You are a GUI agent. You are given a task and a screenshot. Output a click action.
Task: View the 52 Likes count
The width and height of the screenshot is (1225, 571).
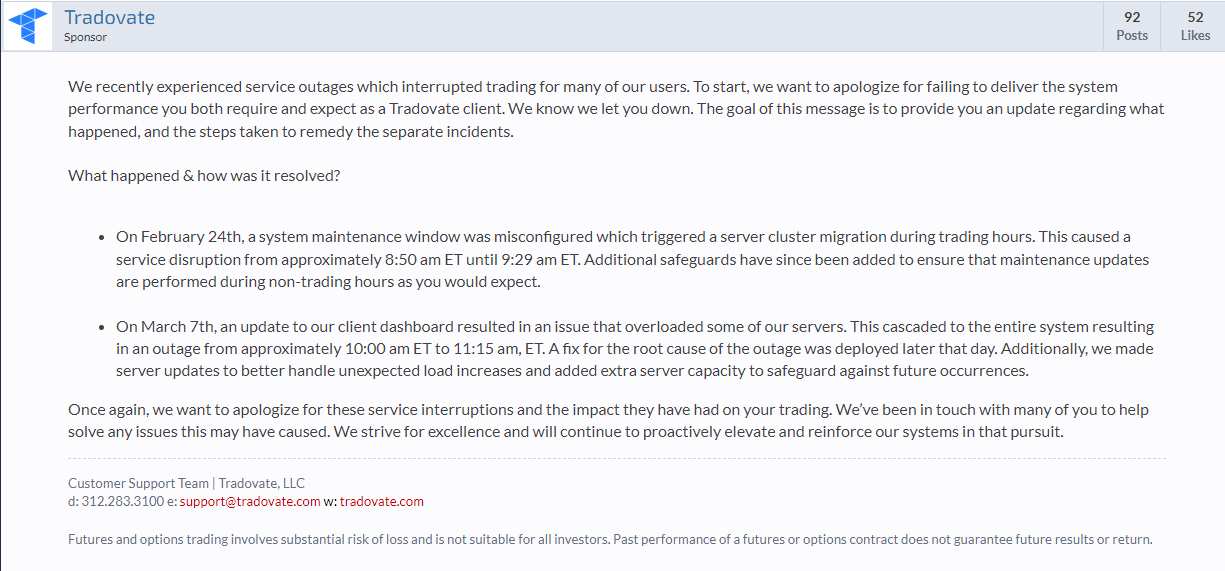click(1195, 26)
